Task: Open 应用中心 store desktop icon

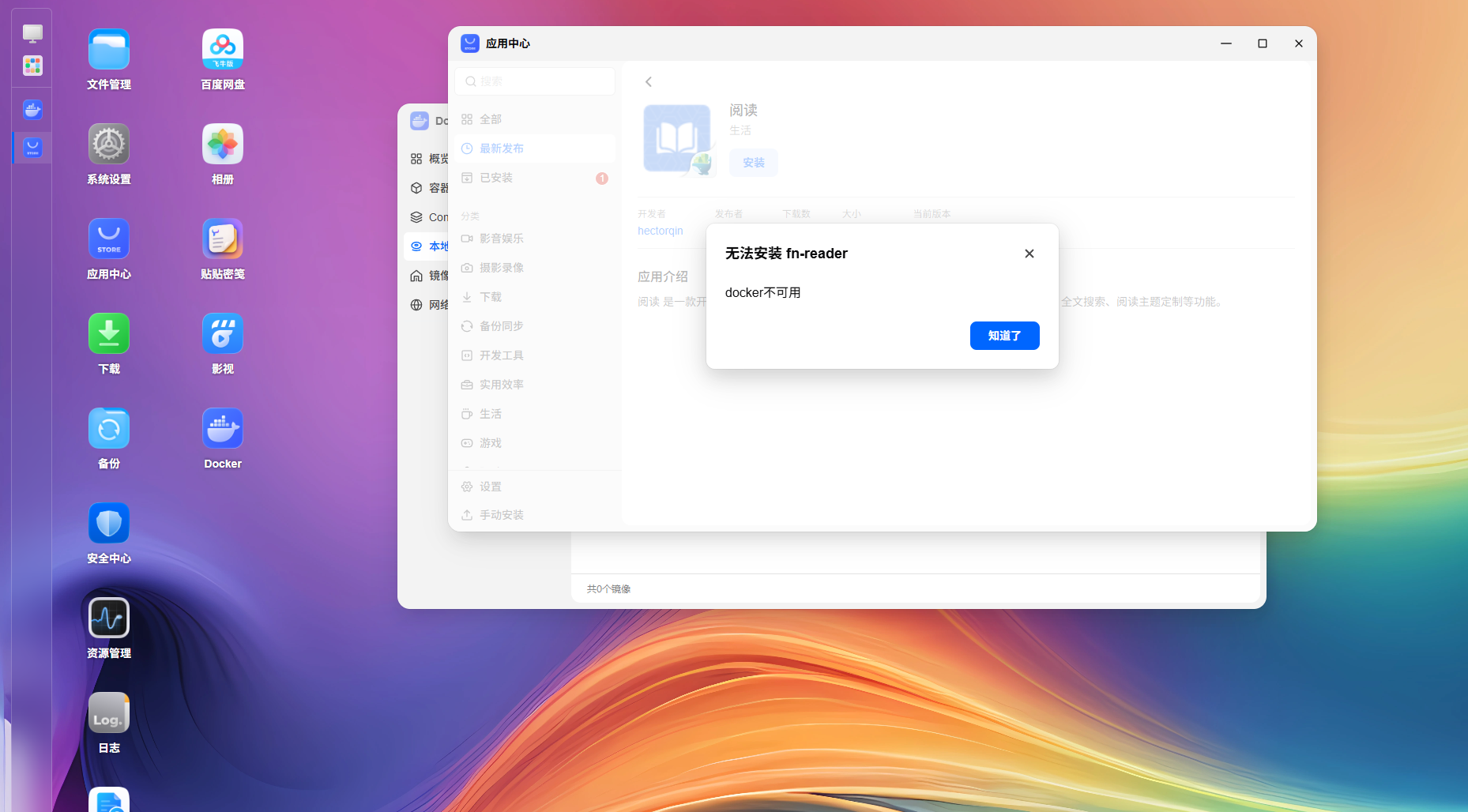Action: coord(109,239)
